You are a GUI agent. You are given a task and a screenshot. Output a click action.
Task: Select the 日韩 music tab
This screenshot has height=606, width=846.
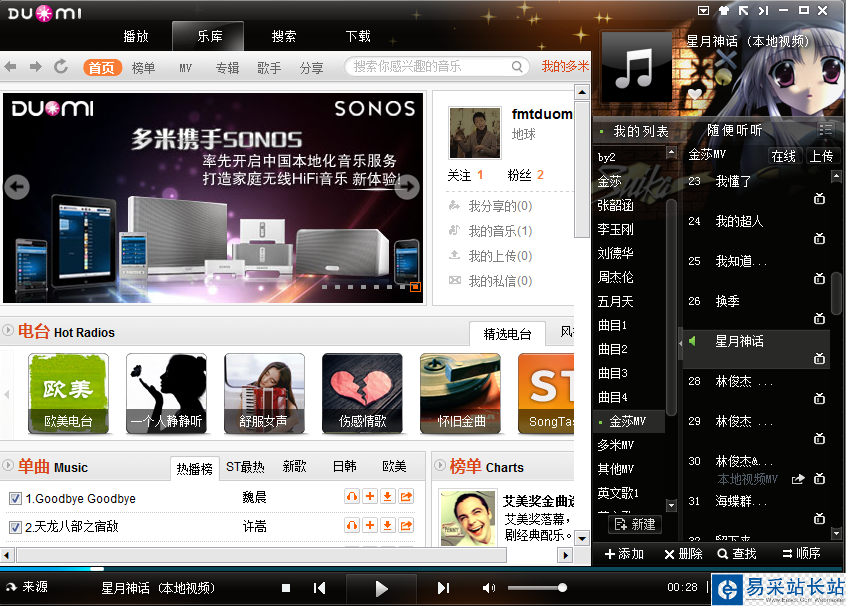[344, 467]
